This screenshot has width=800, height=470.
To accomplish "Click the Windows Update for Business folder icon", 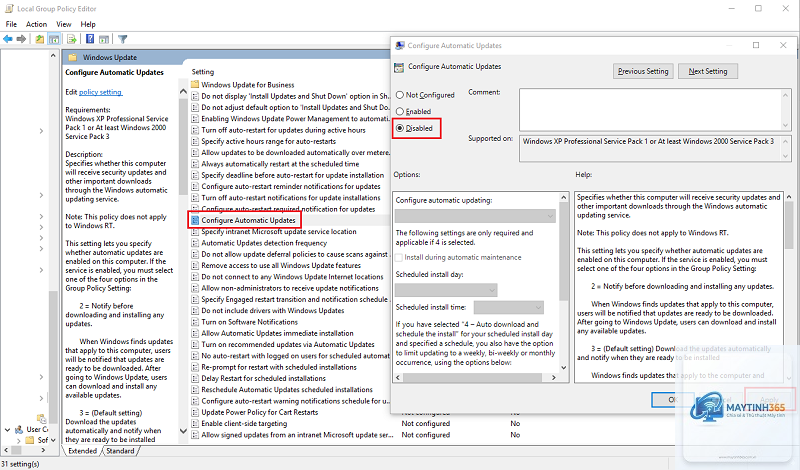I will (x=195, y=85).
